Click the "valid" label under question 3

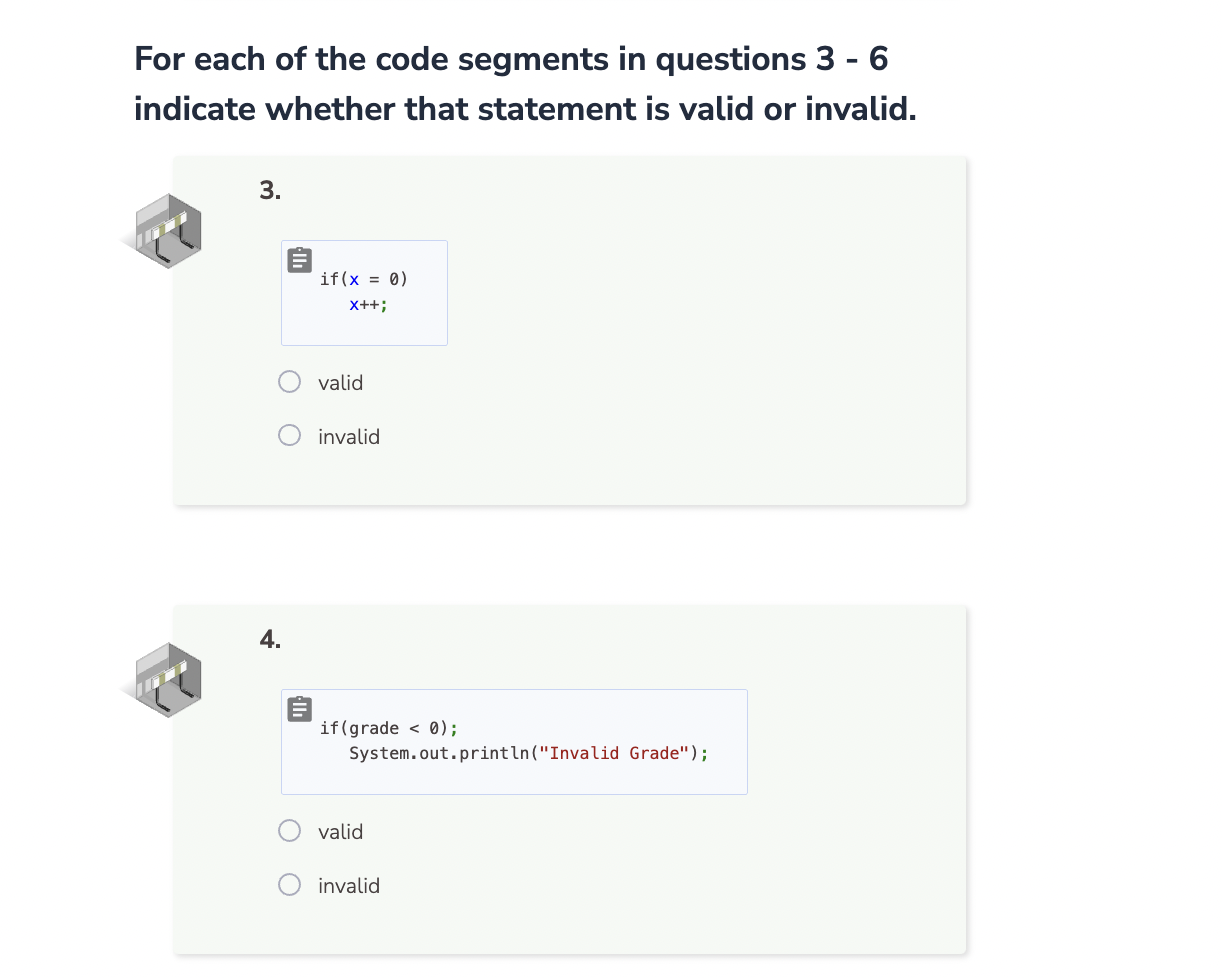pyautogui.click(x=340, y=382)
